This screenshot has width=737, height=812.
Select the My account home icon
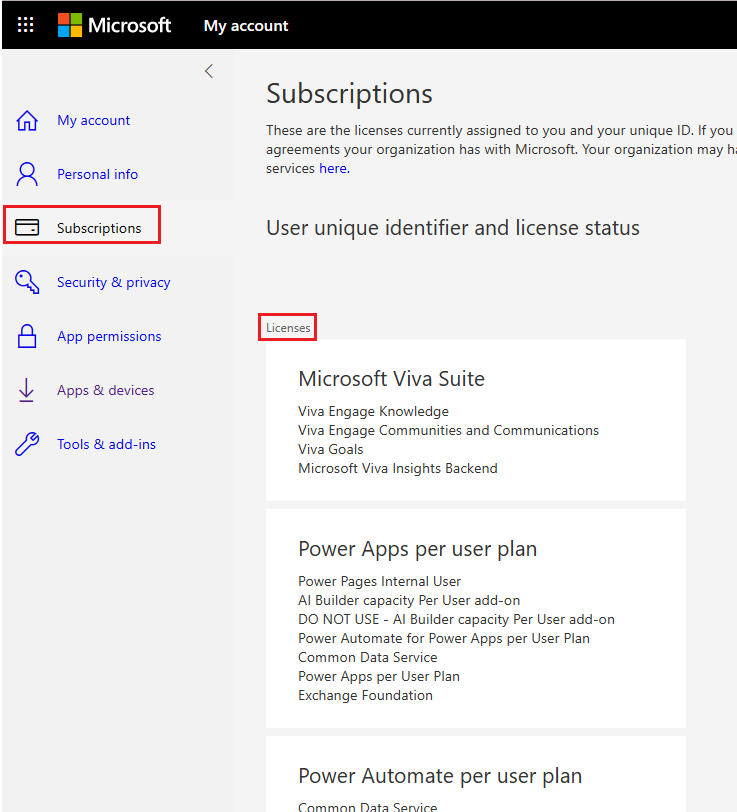tap(27, 120)
